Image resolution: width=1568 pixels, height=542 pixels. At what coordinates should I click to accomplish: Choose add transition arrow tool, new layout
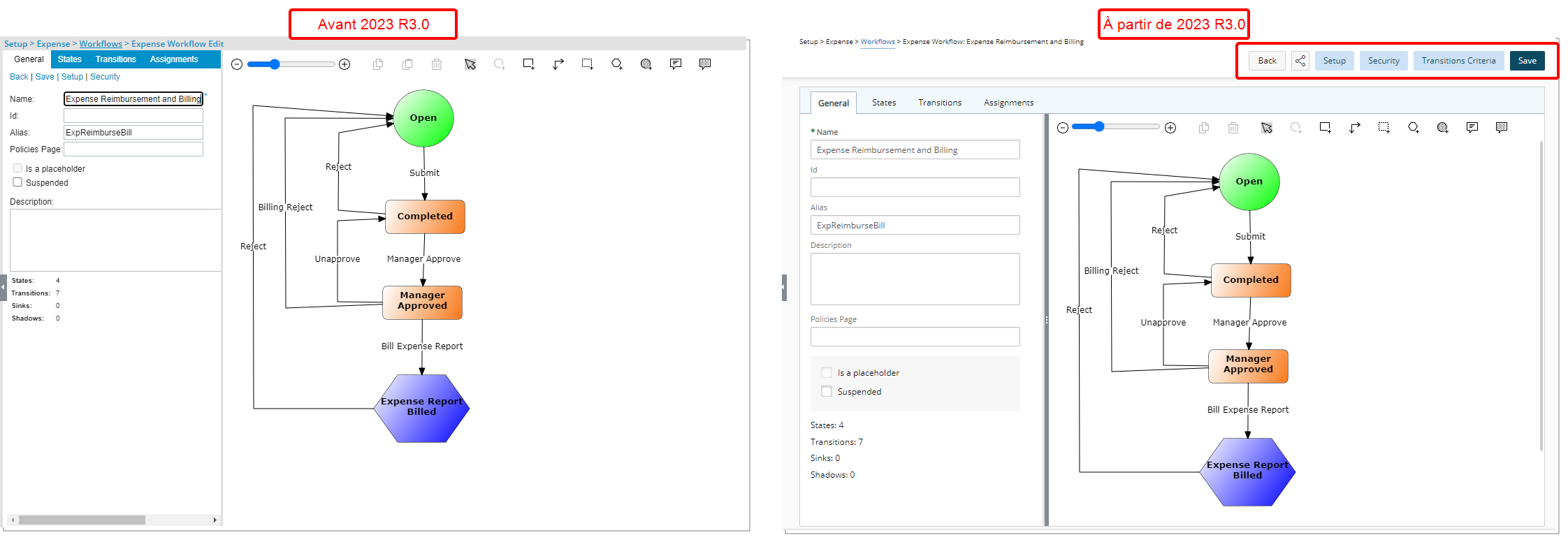(x=1355, y=128)
